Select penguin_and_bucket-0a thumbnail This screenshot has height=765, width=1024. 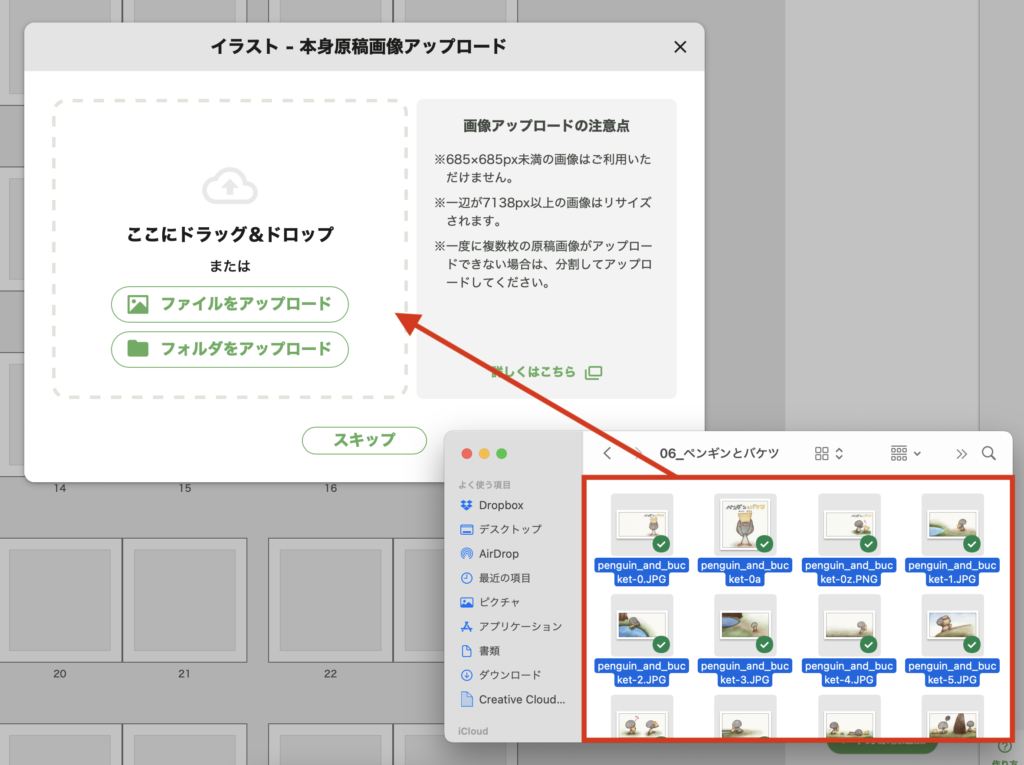pos(743,524)
